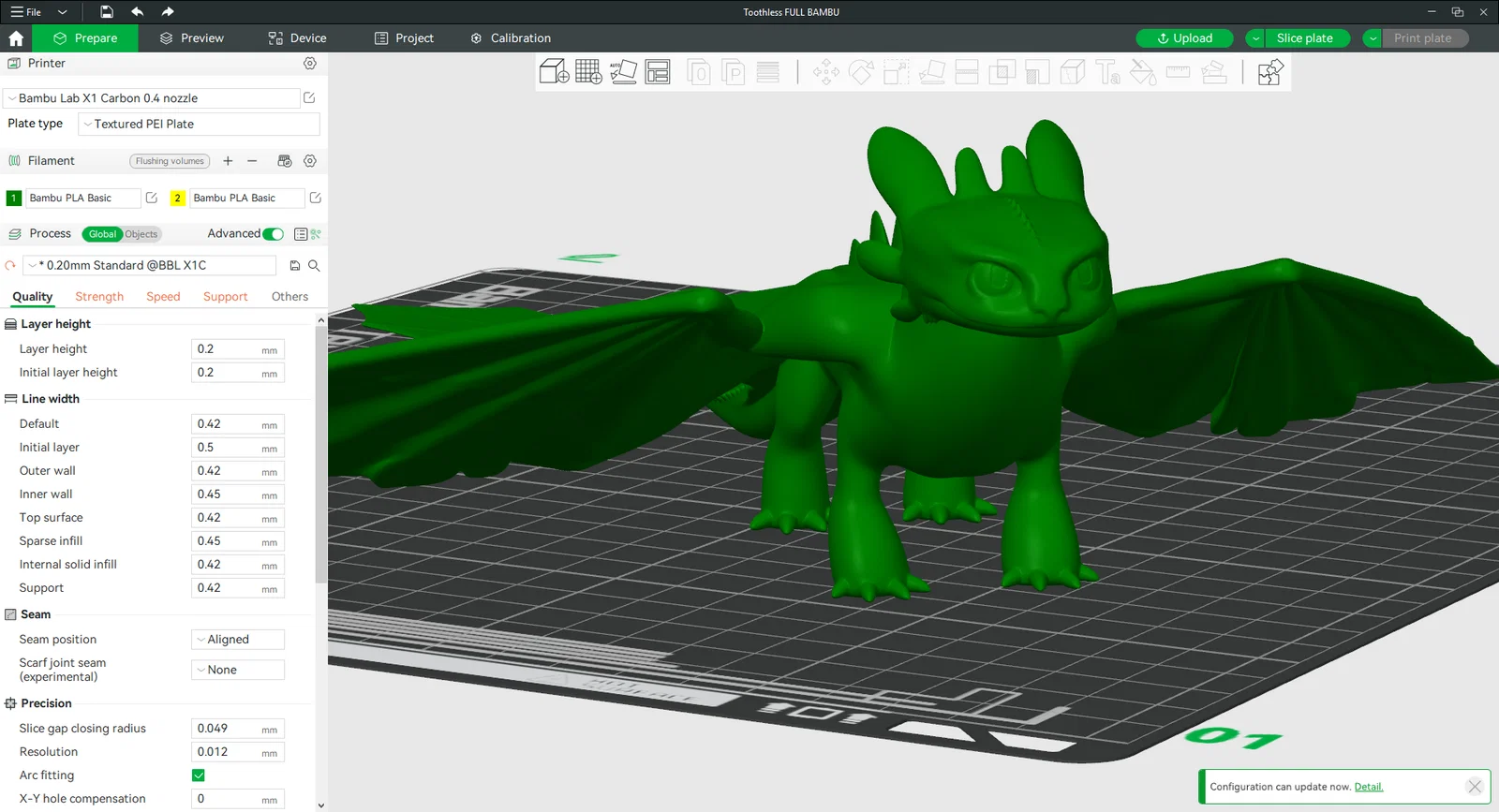Click the Add plate grid icon

click(588, 71)
